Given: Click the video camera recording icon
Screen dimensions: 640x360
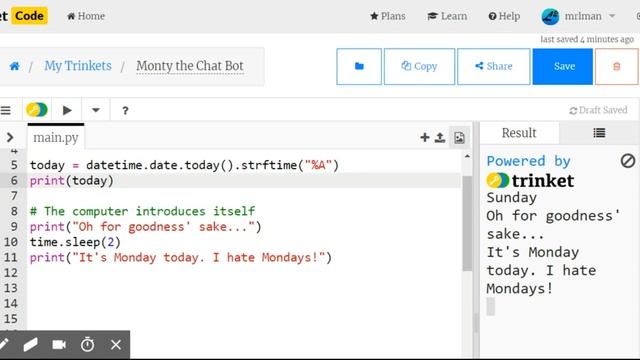Looking at the screenshot, I should (x=59, y=345).
